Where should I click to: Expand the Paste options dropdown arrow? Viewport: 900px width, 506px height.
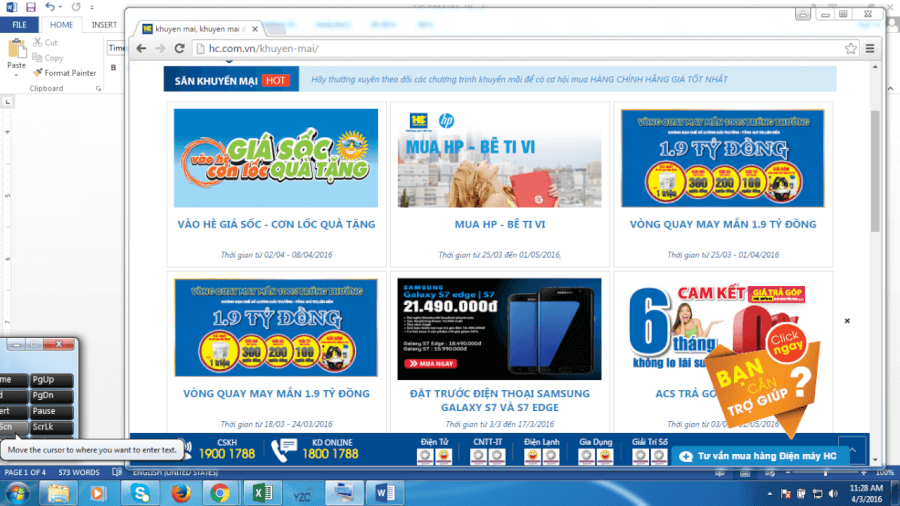point(17,75)
